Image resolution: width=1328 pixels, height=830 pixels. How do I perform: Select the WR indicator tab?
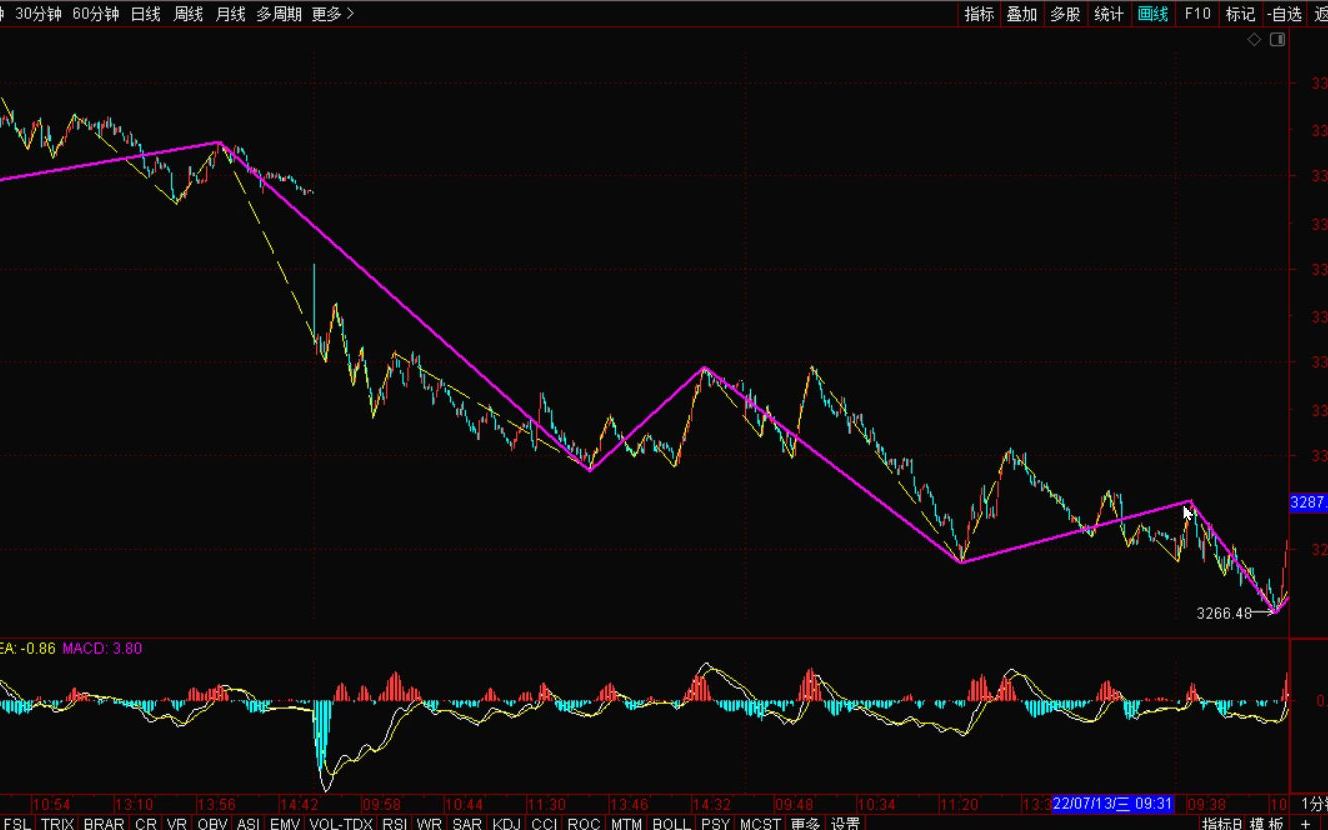pos(429,823)
